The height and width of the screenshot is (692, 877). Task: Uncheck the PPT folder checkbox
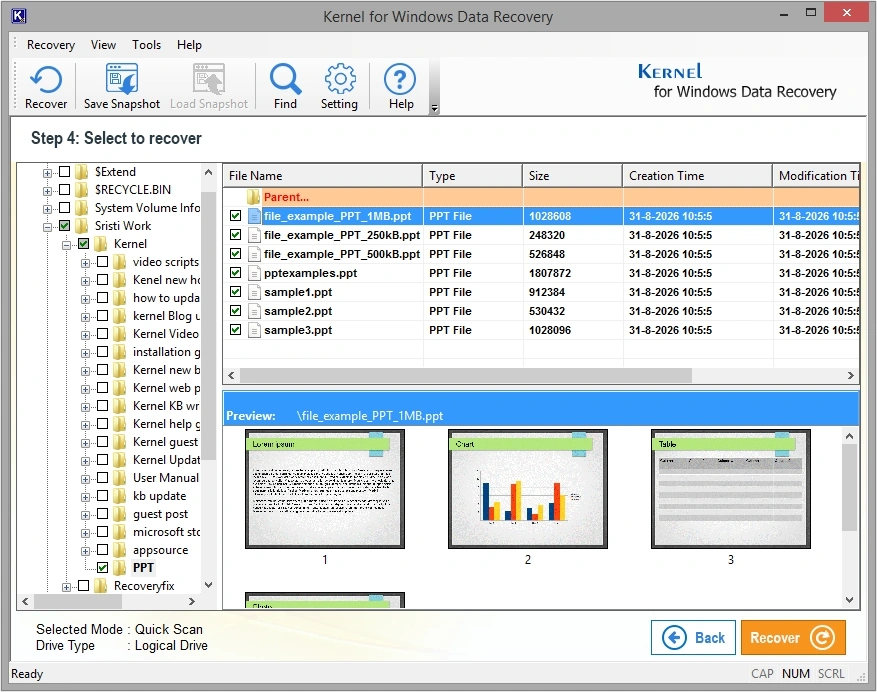point(103,567)
